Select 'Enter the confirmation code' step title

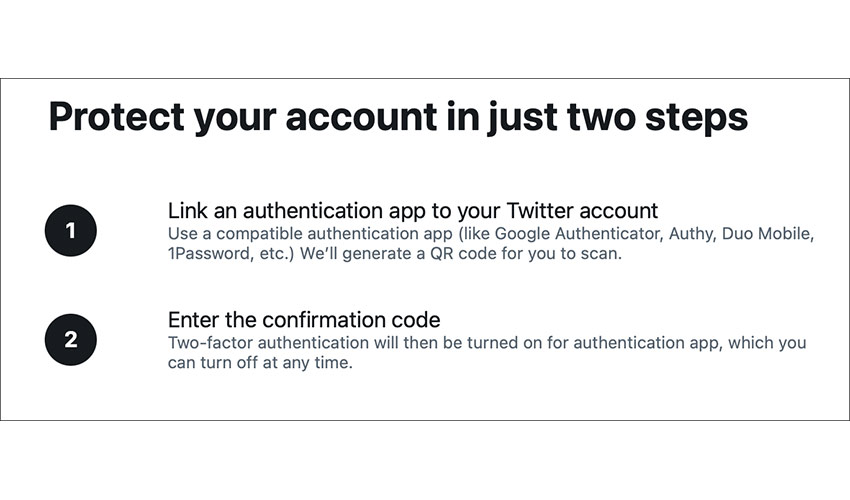point(304,319)
